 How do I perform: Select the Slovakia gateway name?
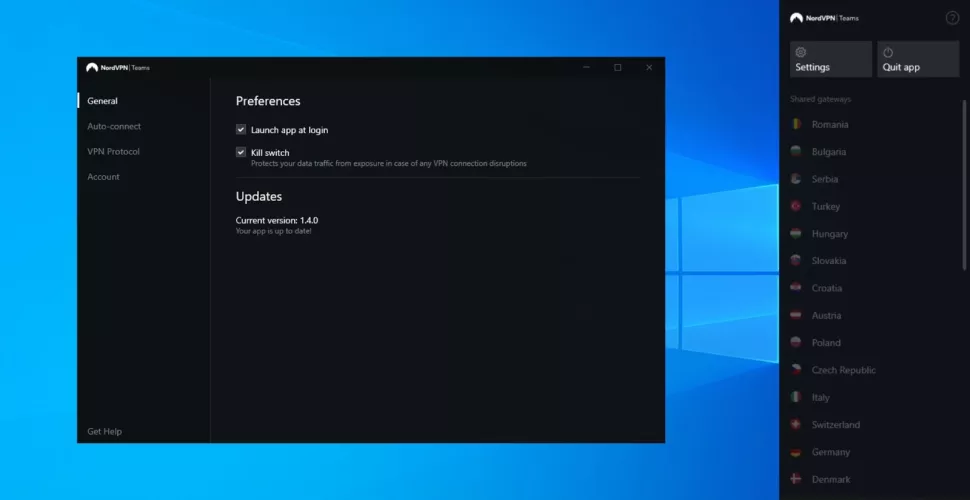[829, 261]
